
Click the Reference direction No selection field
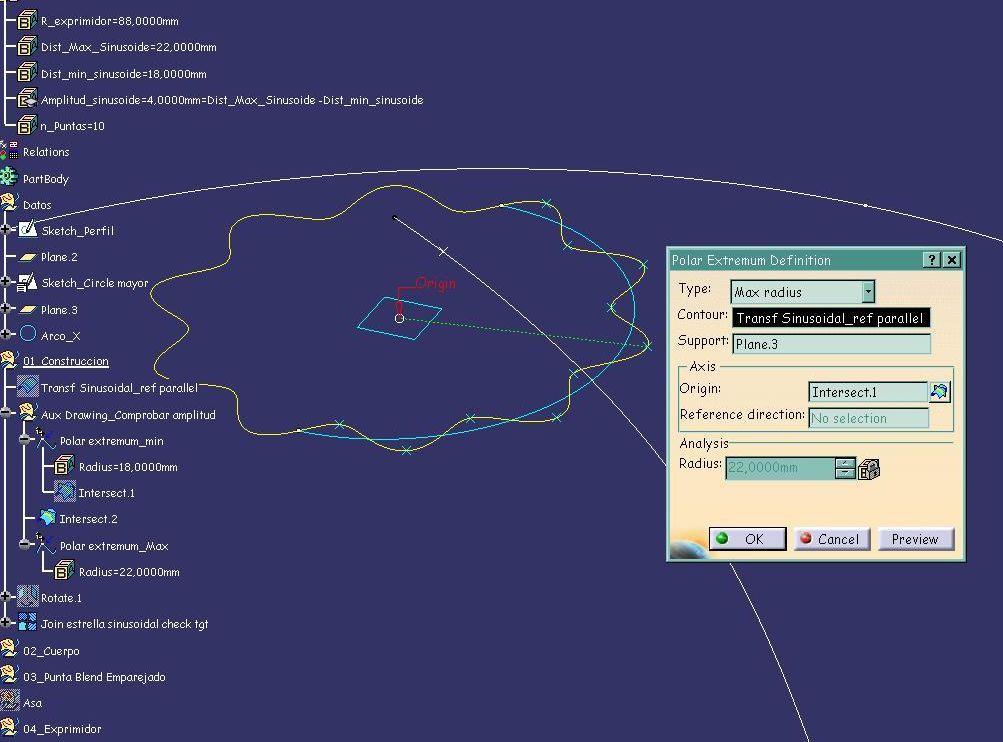click(868, 418)
